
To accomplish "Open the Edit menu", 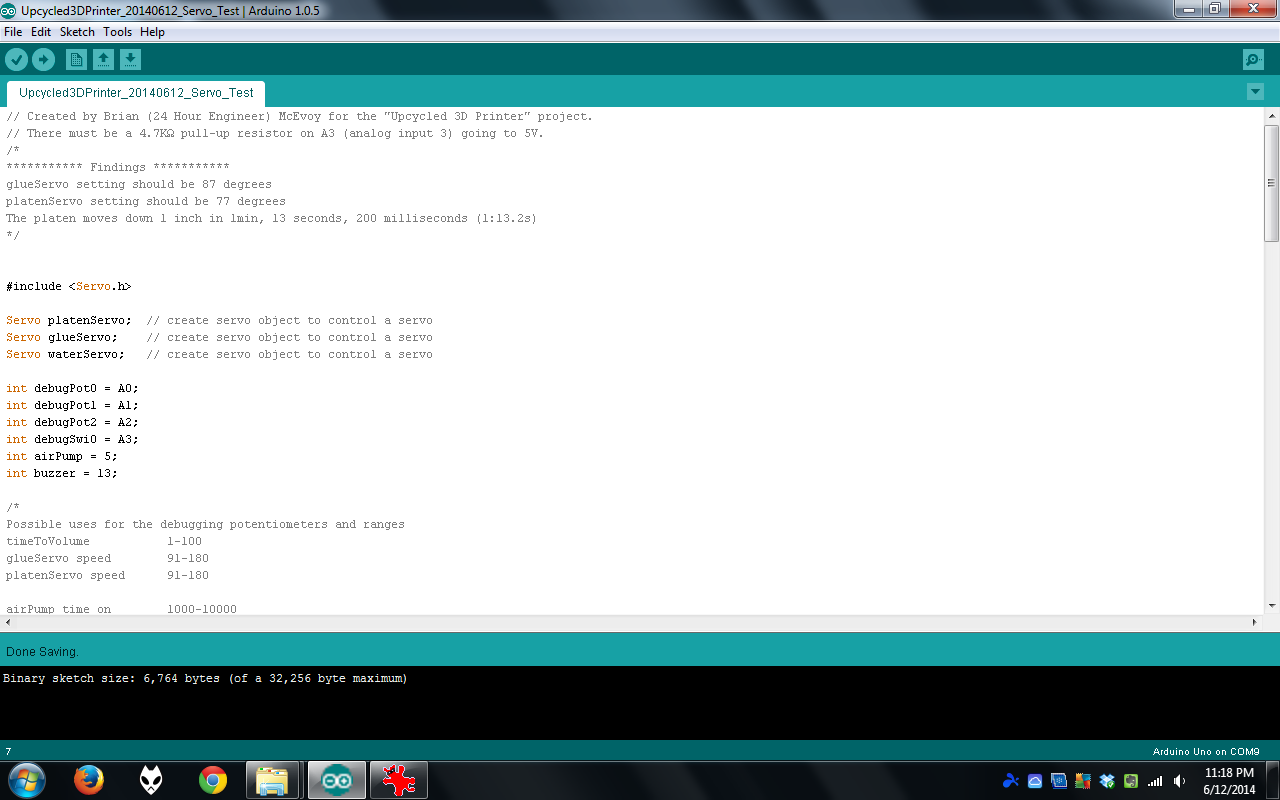I will tap(41, 32).
